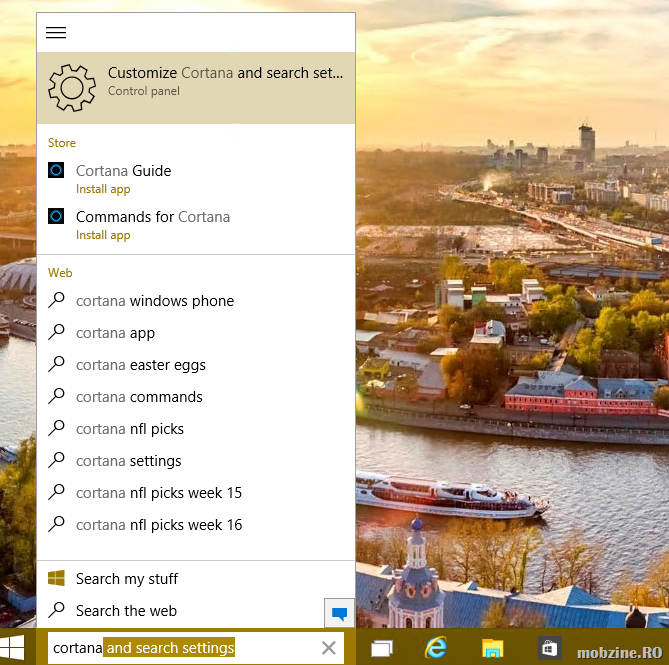Viewport: 669px width, 665px height.
Task: Select Cortana Guide store result
Action: click(x=196, y=179)
